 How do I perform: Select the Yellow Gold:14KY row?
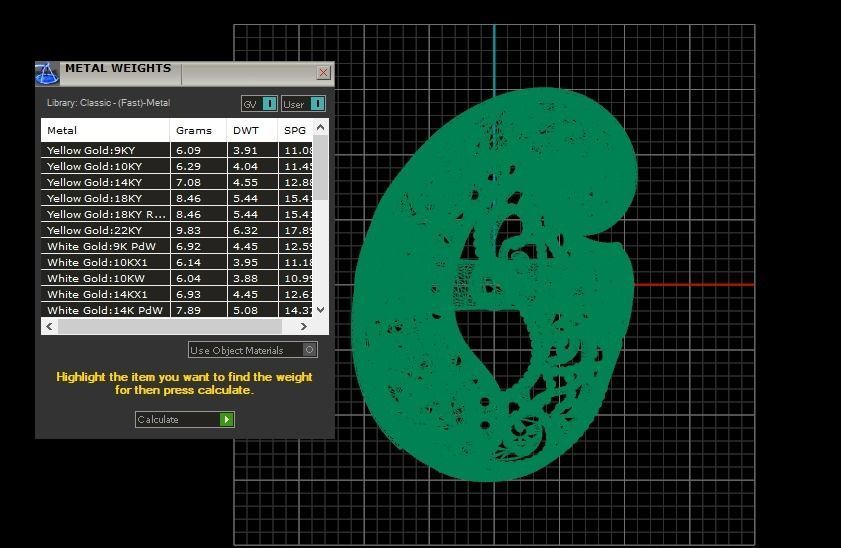[x=177, y=182]
